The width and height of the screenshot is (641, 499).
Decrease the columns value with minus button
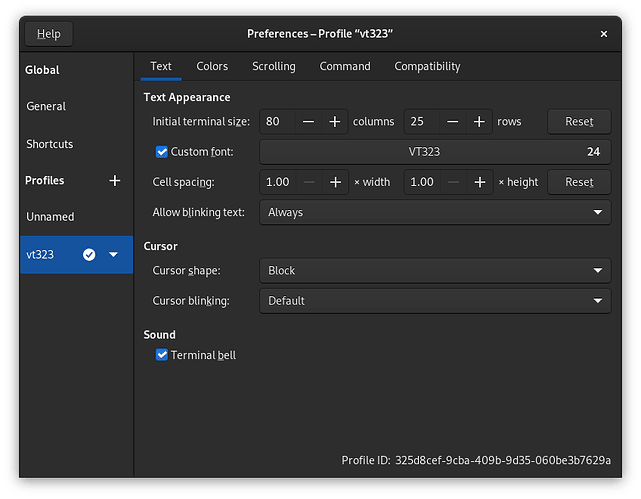pos(307,122)
